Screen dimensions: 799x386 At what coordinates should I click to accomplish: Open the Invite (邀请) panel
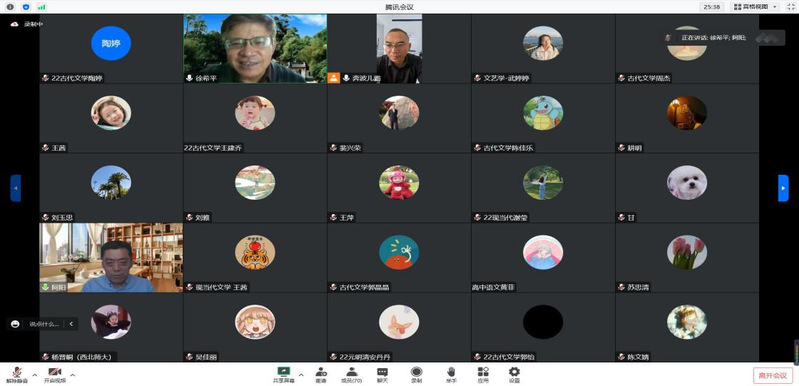pyautogui.click(x=321, y=375)
